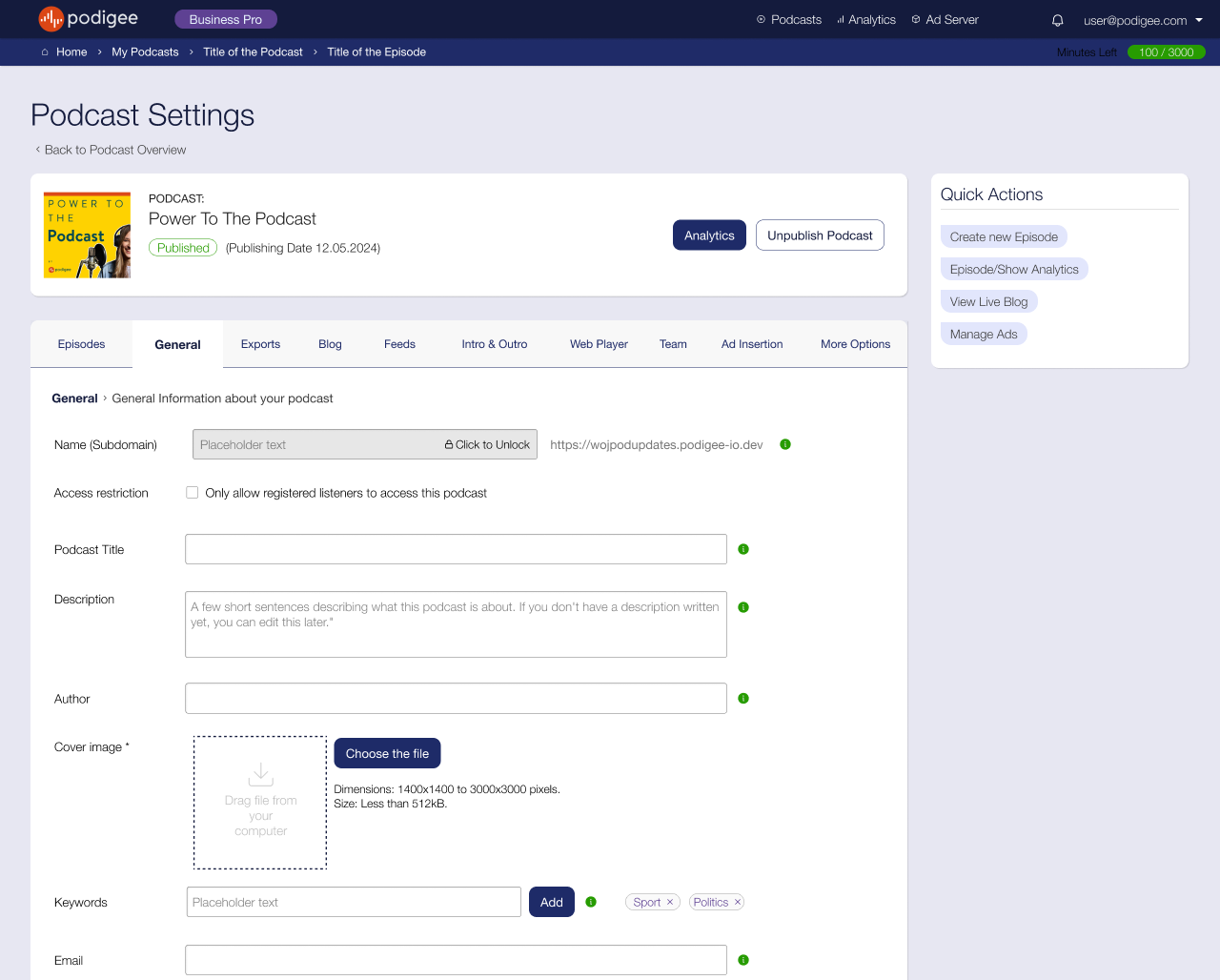Remove the Politics keyword tag
The width and height of the screenshot is (1220, 980).
737,902
